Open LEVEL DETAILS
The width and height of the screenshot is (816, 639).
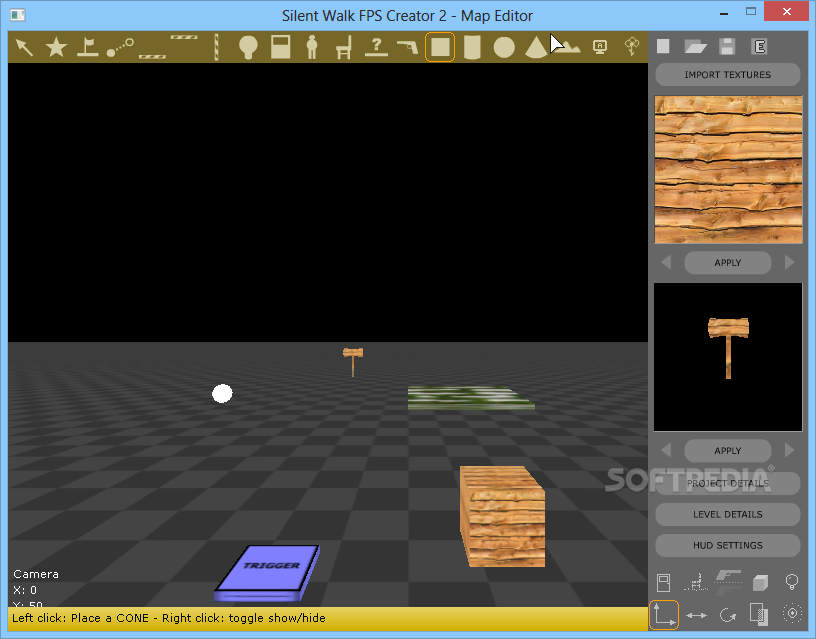click(x=728, y=515)
